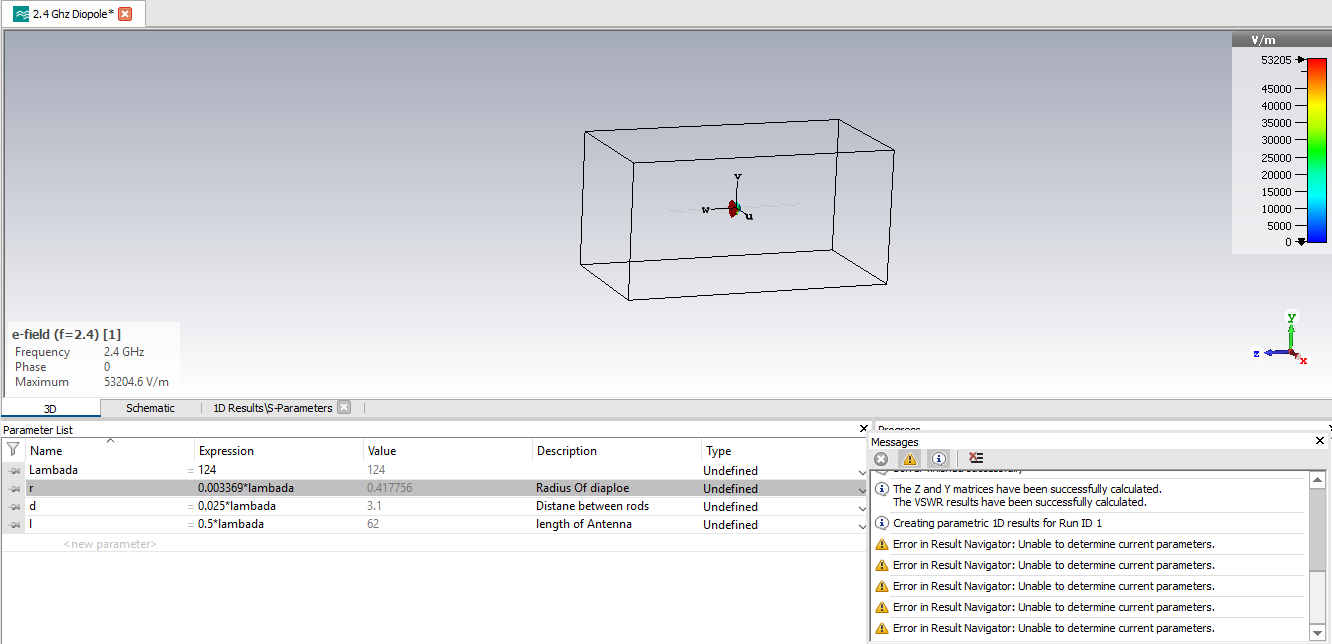Sort parameters by the Name column header
The width and height of the screenshot is (1332, 644).
coord(46,451)
